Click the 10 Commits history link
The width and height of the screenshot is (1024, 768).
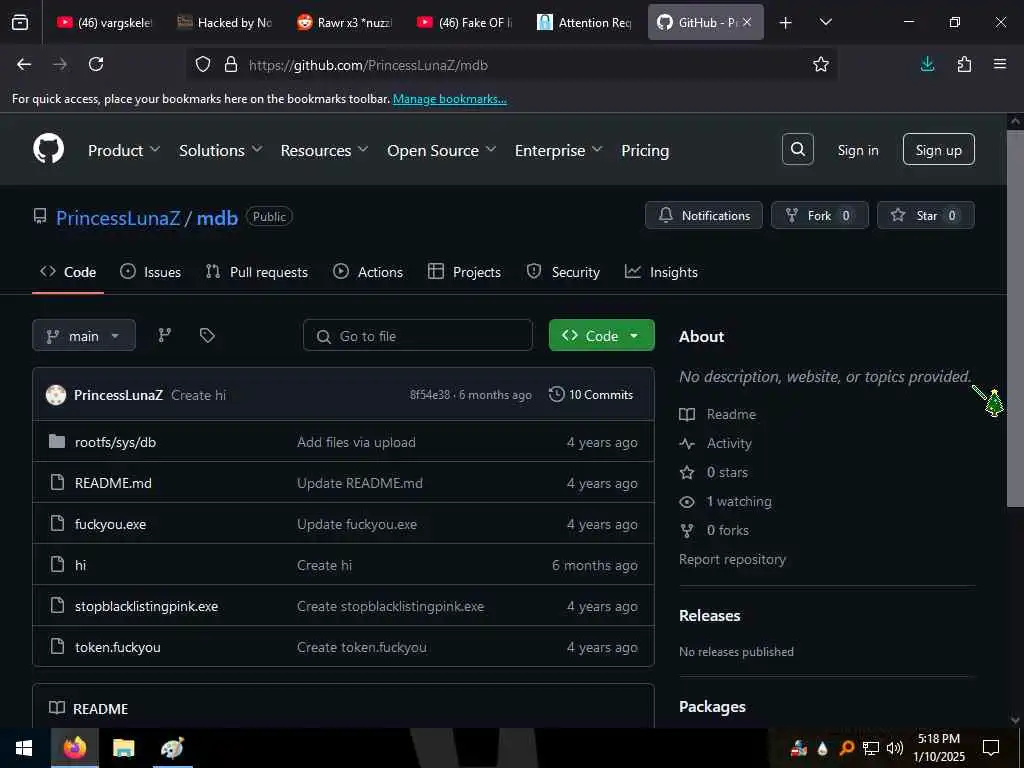pyautogui.click(x=591, y=394)
